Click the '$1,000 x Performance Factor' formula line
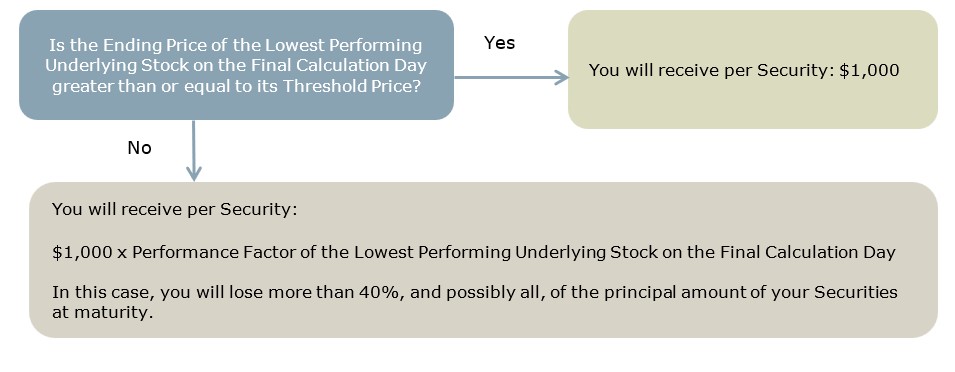This screenshot has height=372, width=955. [474, 253]
